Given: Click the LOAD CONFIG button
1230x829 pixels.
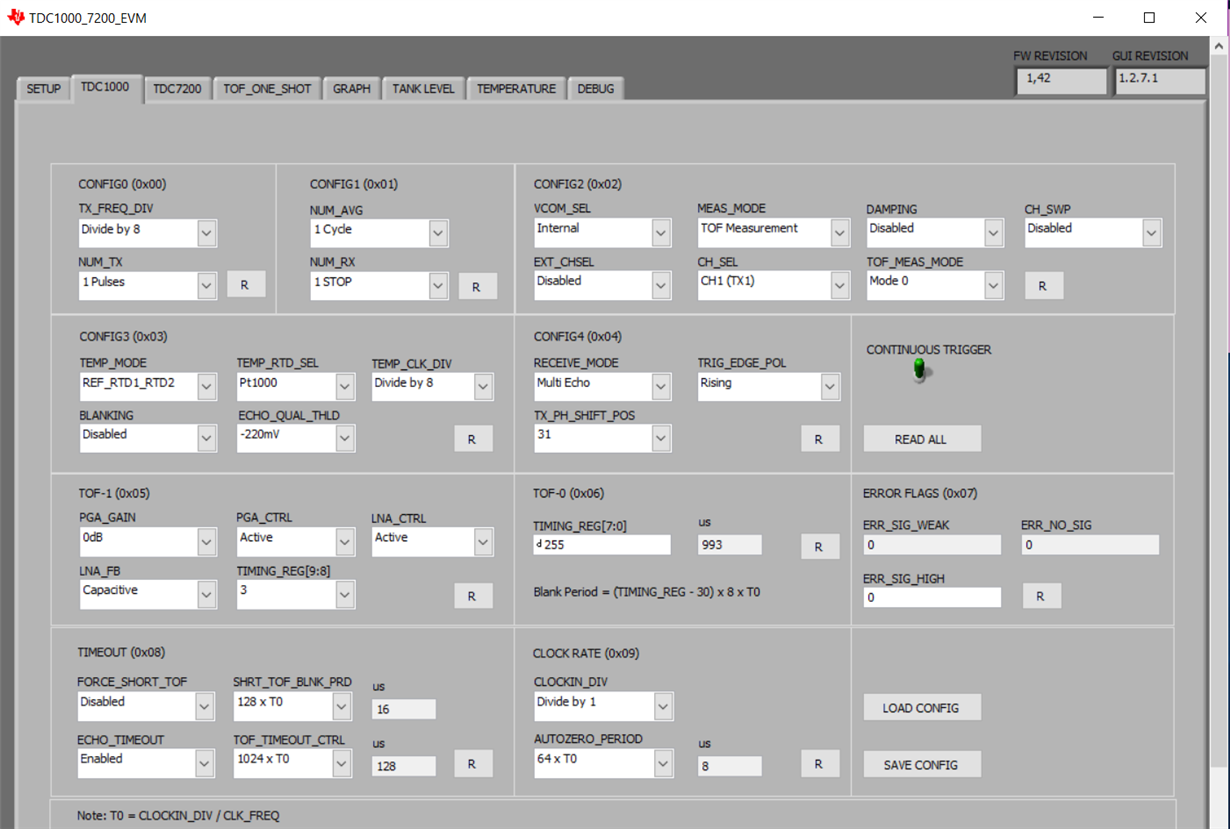Looking at the screenshot, I should [922, 708].
